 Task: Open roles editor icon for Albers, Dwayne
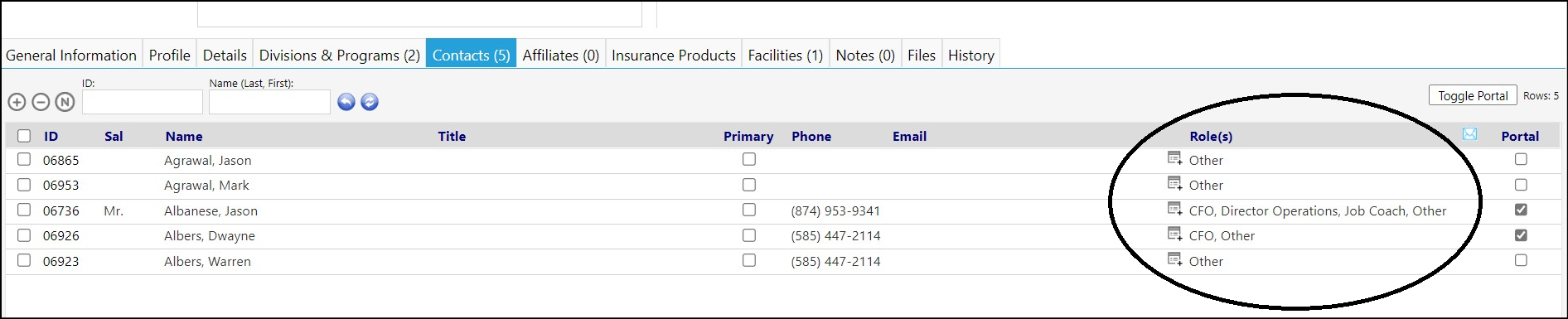tap(1174, 234)
